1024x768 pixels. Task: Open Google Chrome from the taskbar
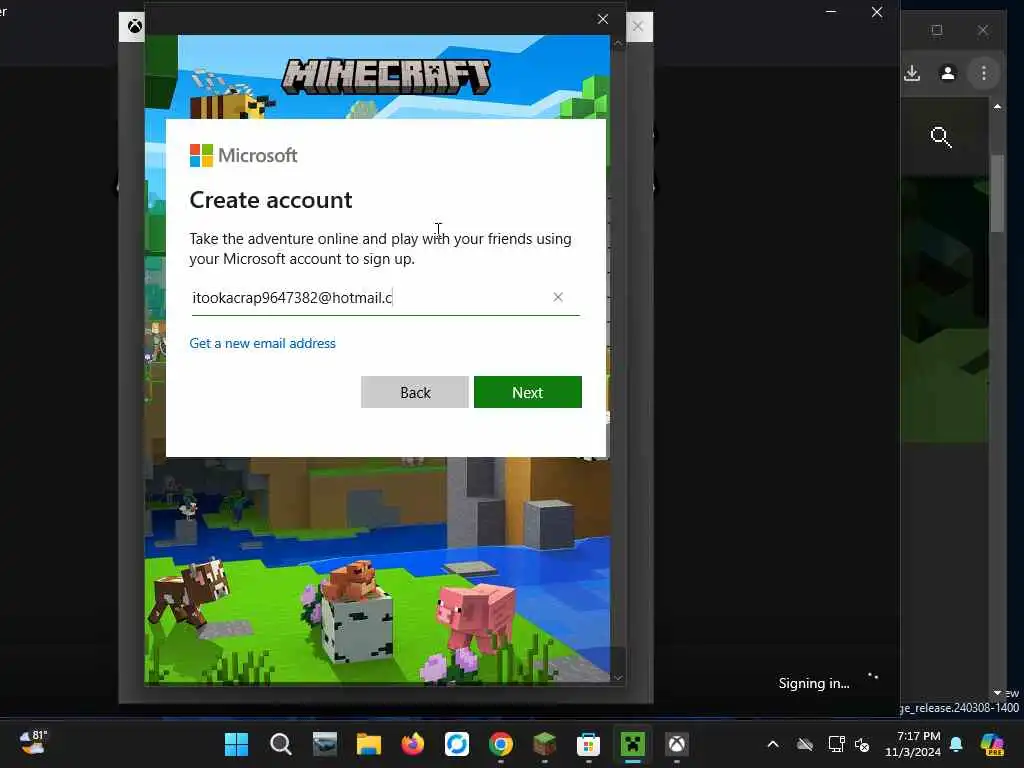coord(501,744)
